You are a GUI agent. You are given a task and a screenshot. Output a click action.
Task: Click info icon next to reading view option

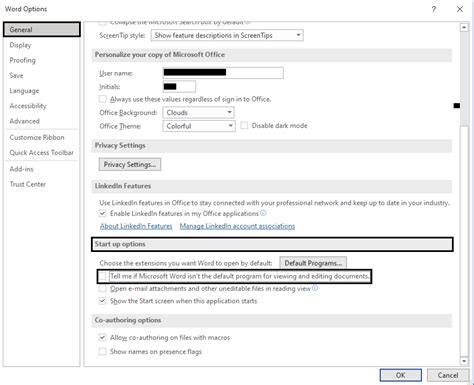314,288
